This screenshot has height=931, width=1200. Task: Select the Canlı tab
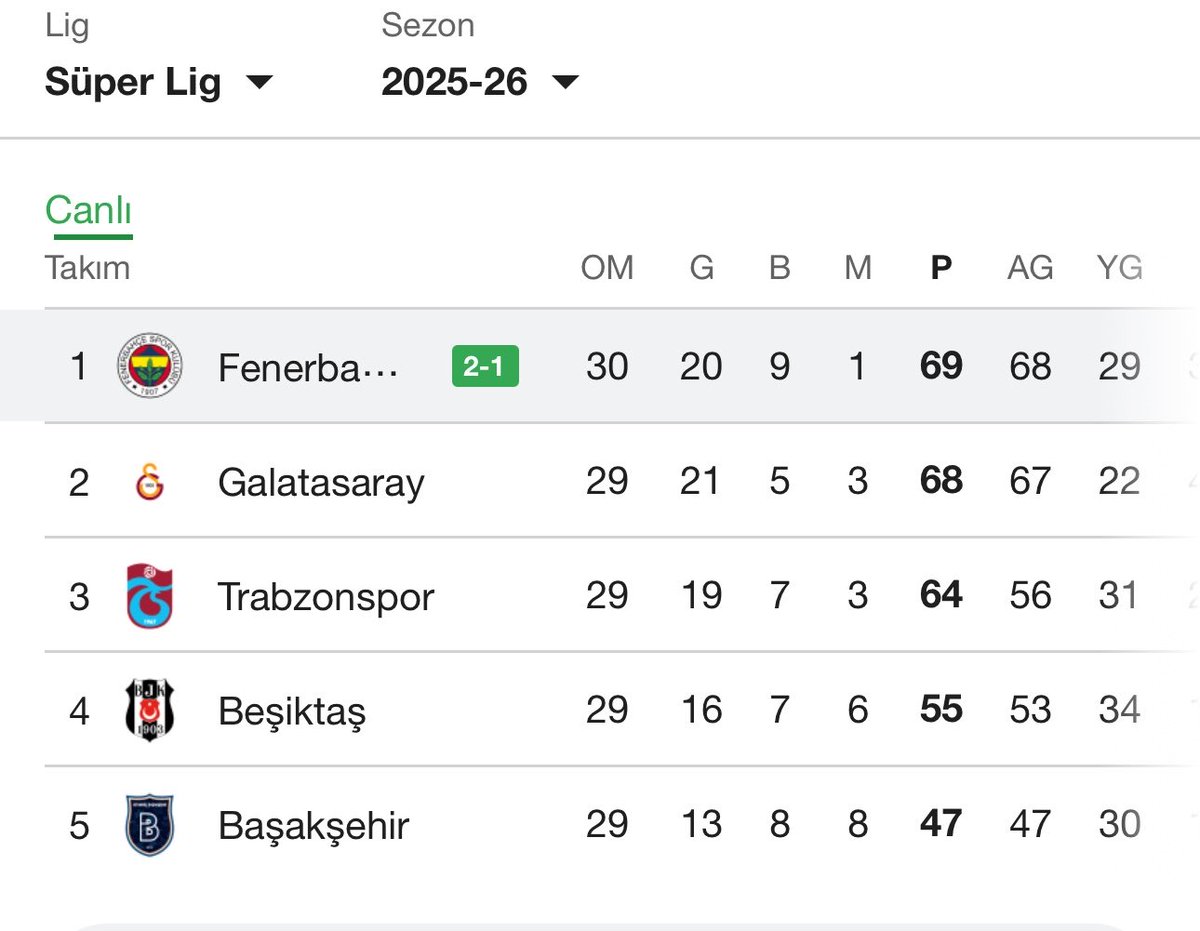point(88,211)
